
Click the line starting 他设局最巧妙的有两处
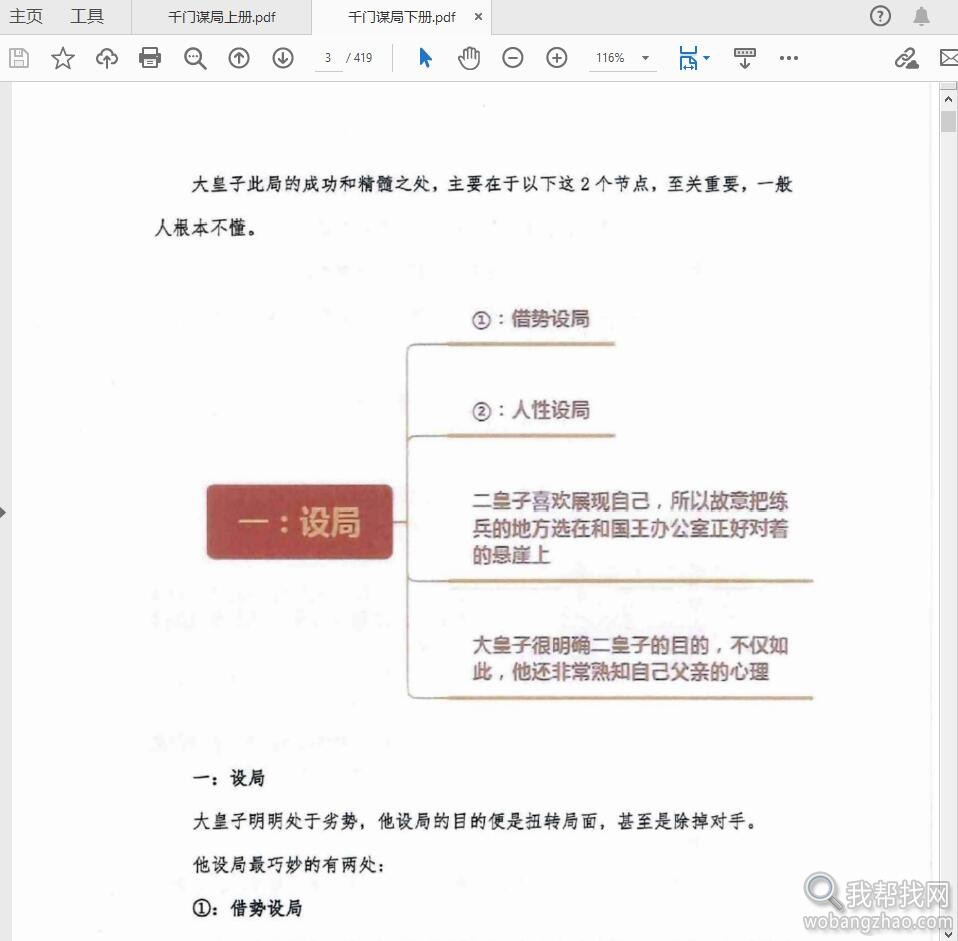pyautogui.click(x=288, y=865)
